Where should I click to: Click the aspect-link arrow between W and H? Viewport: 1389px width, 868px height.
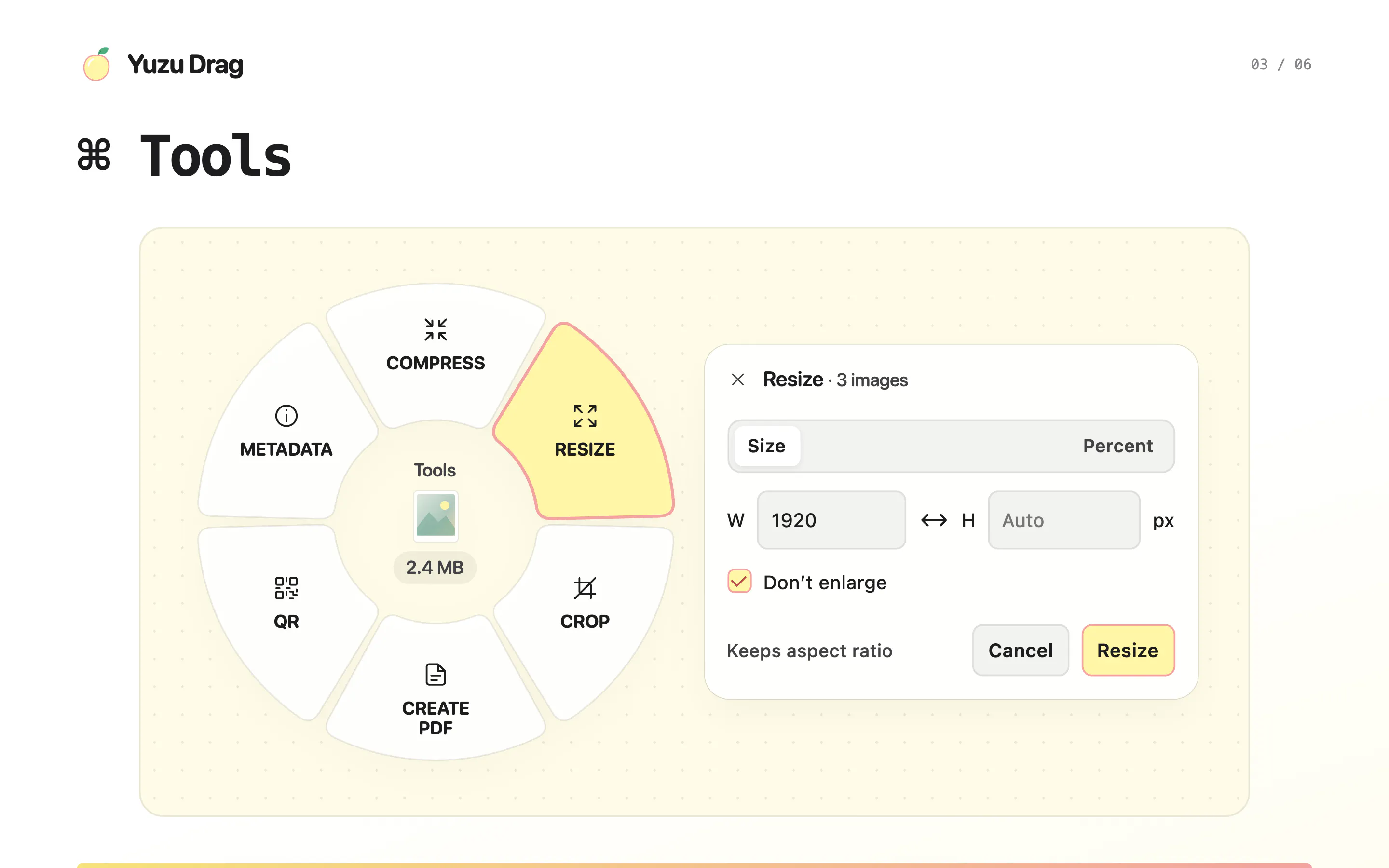click(934, 520)
